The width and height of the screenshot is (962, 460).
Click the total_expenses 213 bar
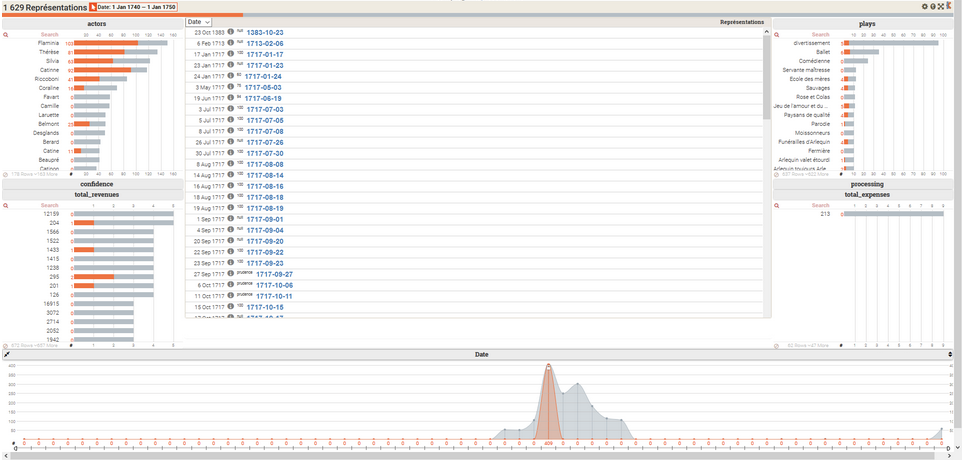(893, 214)
